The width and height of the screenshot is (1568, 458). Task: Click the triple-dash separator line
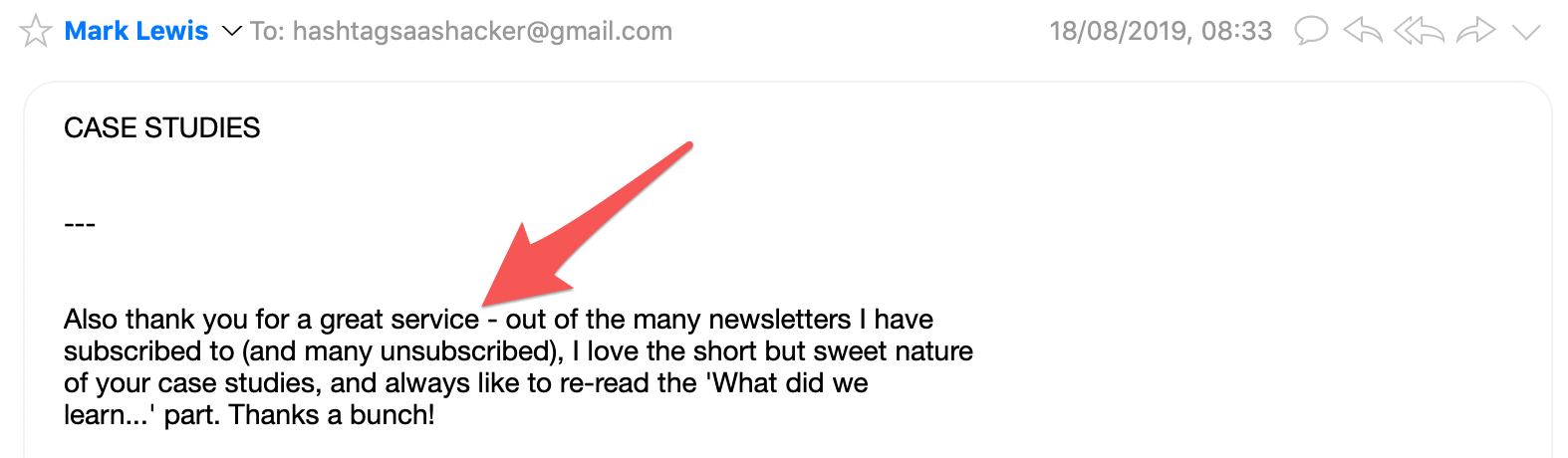click(80, 224)
